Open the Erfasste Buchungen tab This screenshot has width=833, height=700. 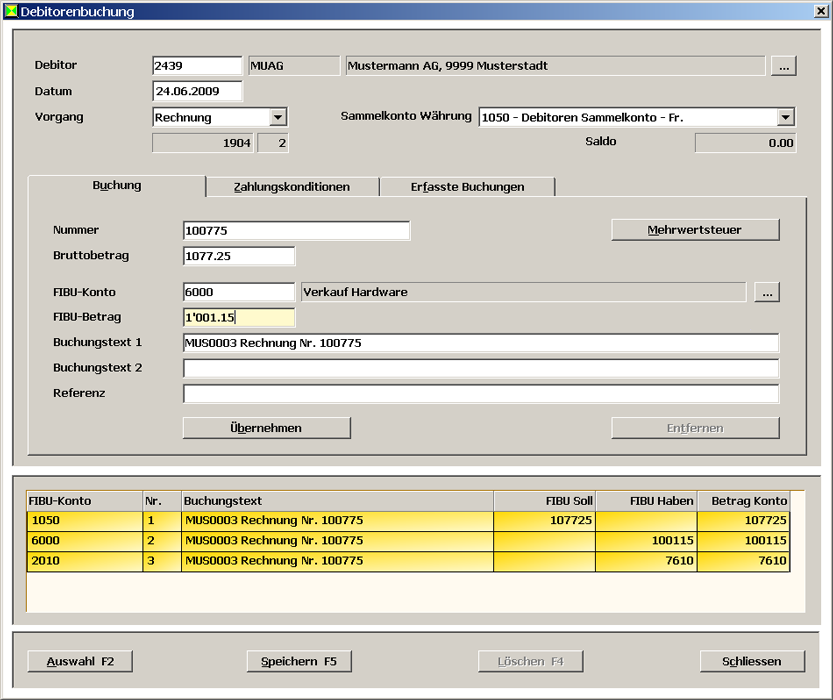pyautogui.click(x=467, y=187)
